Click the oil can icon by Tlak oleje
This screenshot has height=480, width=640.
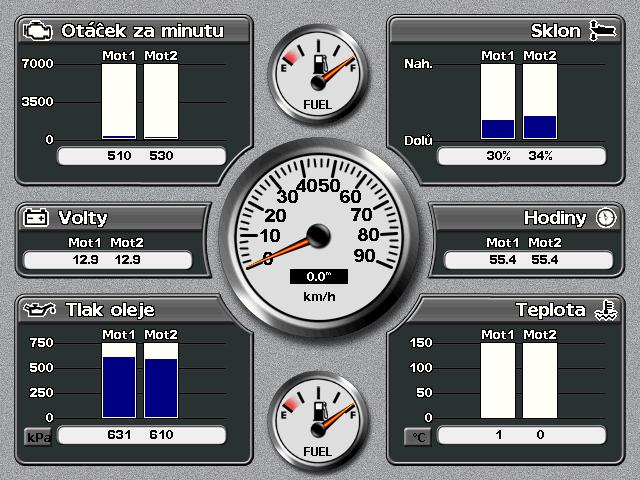click(x=38, y=310)
